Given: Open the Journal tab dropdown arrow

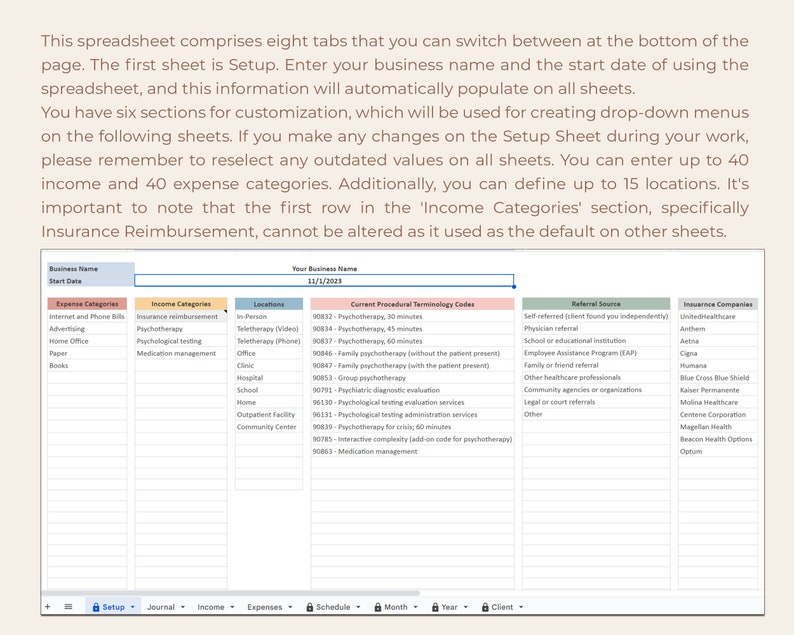Looking at the screenshot, I should (x=183, y=607).
